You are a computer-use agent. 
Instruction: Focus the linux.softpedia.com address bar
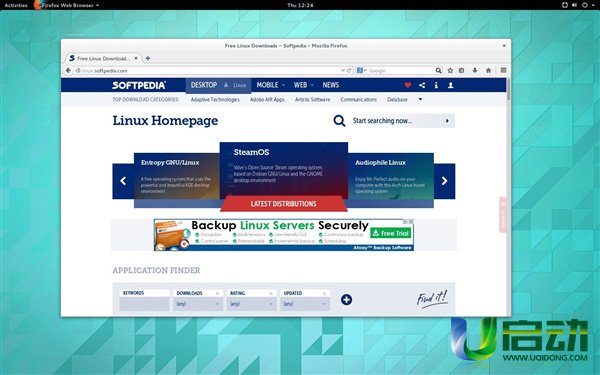click(210, 70)
